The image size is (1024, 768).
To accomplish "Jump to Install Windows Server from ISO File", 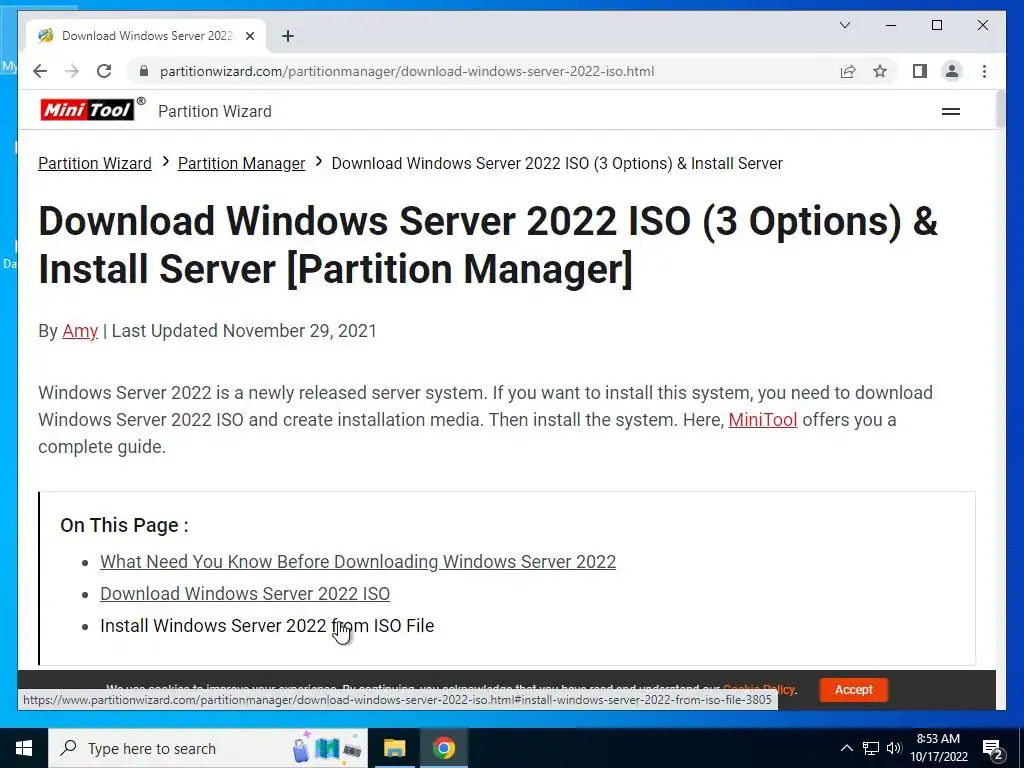I will click(267, 626).
